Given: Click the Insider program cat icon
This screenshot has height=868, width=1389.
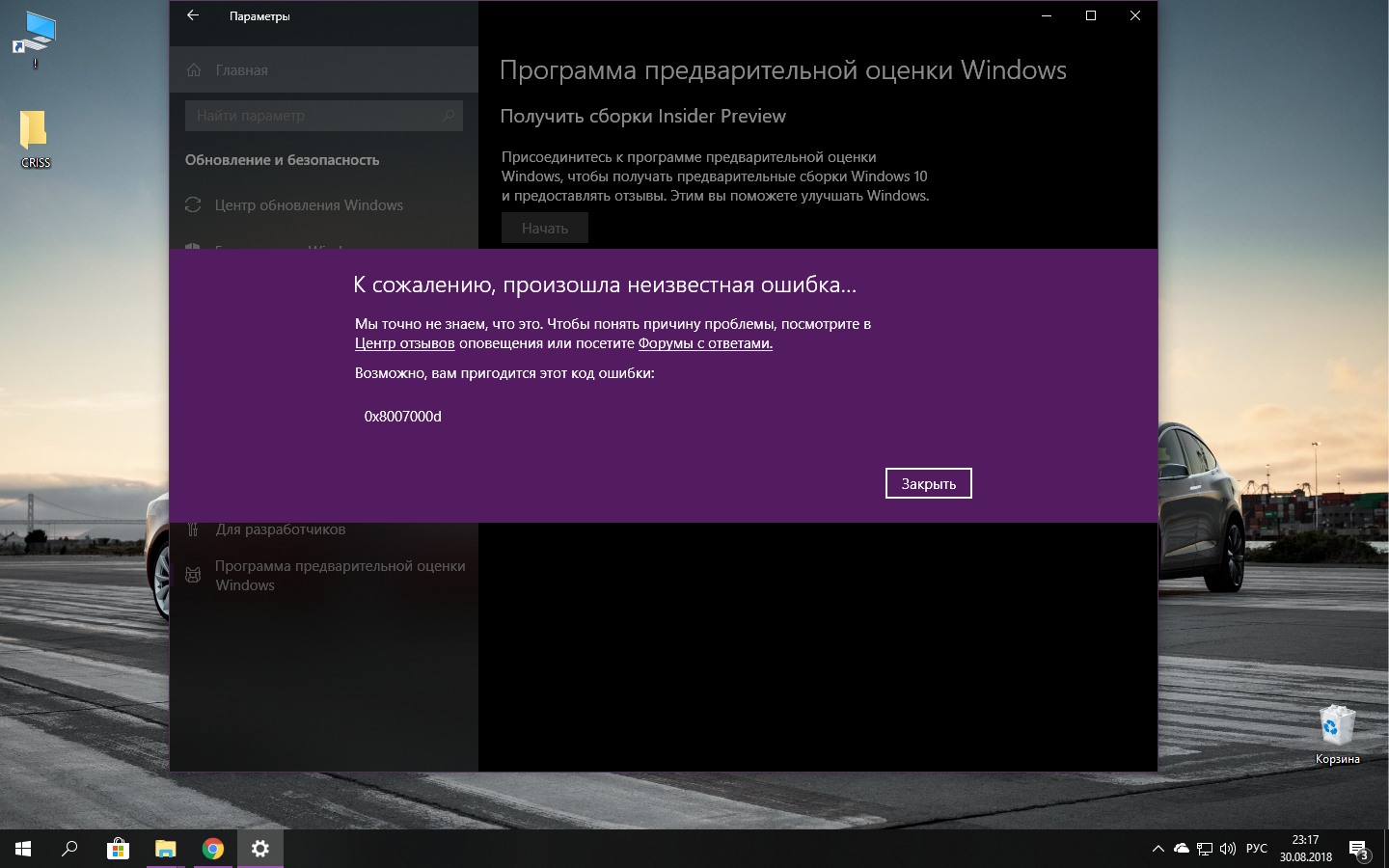Looking at the screenshot, I should (x=193, y=575).
